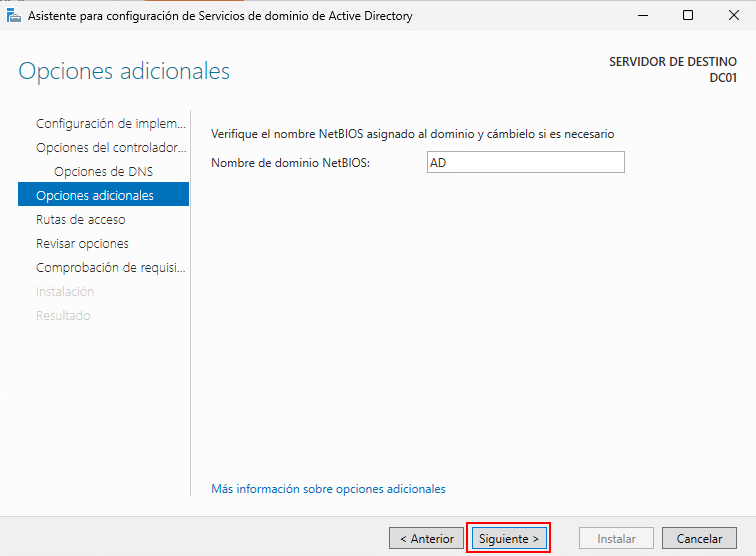The image size is (756, 556).
Task: Click the greyed-out Instalación step
Action: (x=65, y=292)
